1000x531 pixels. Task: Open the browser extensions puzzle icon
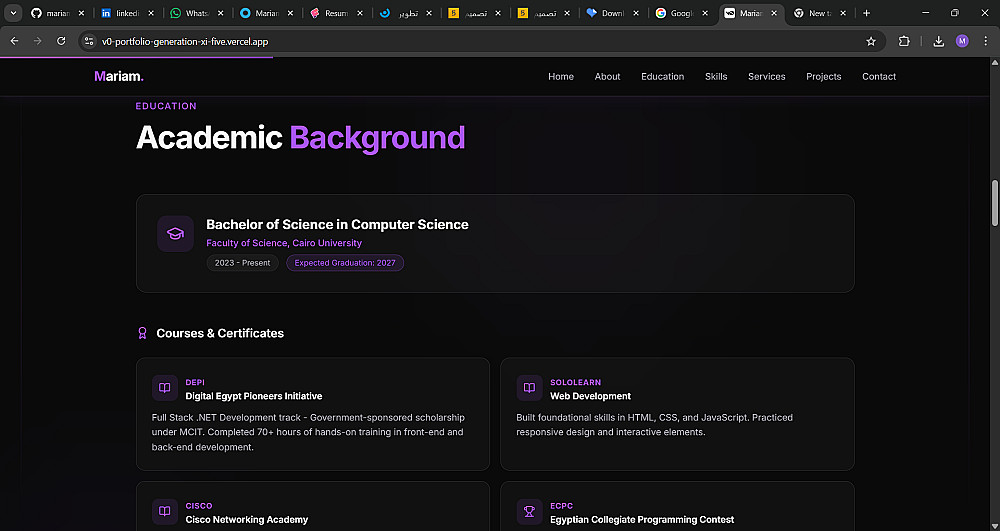(x=905, y=41)
